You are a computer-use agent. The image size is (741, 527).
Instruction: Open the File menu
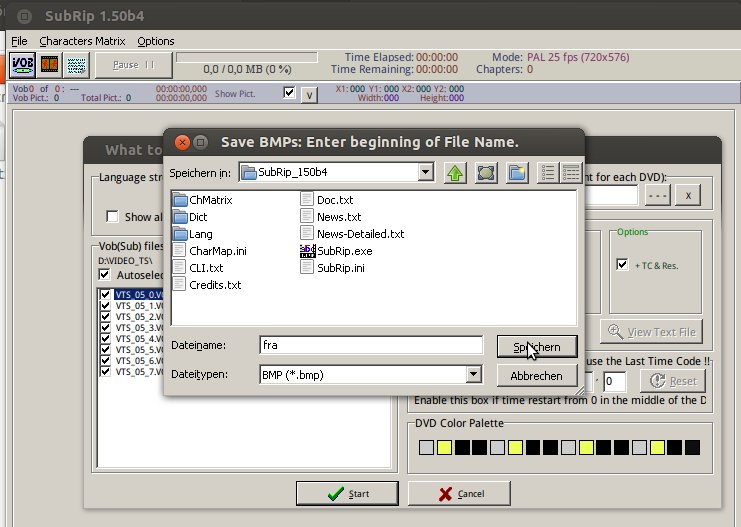point(19,41)
